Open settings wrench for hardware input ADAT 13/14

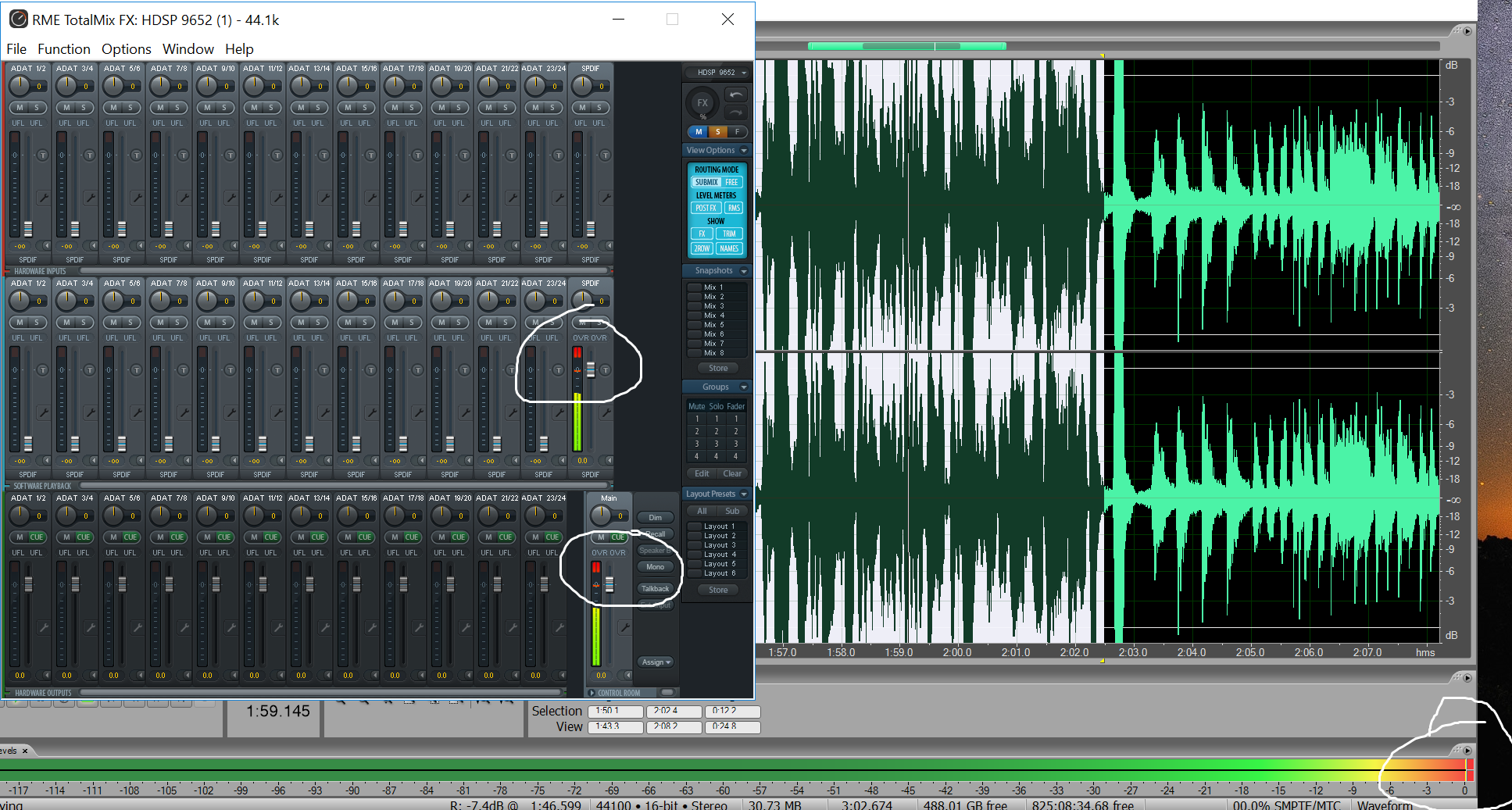pyautogui.click(x=324, y=198)
